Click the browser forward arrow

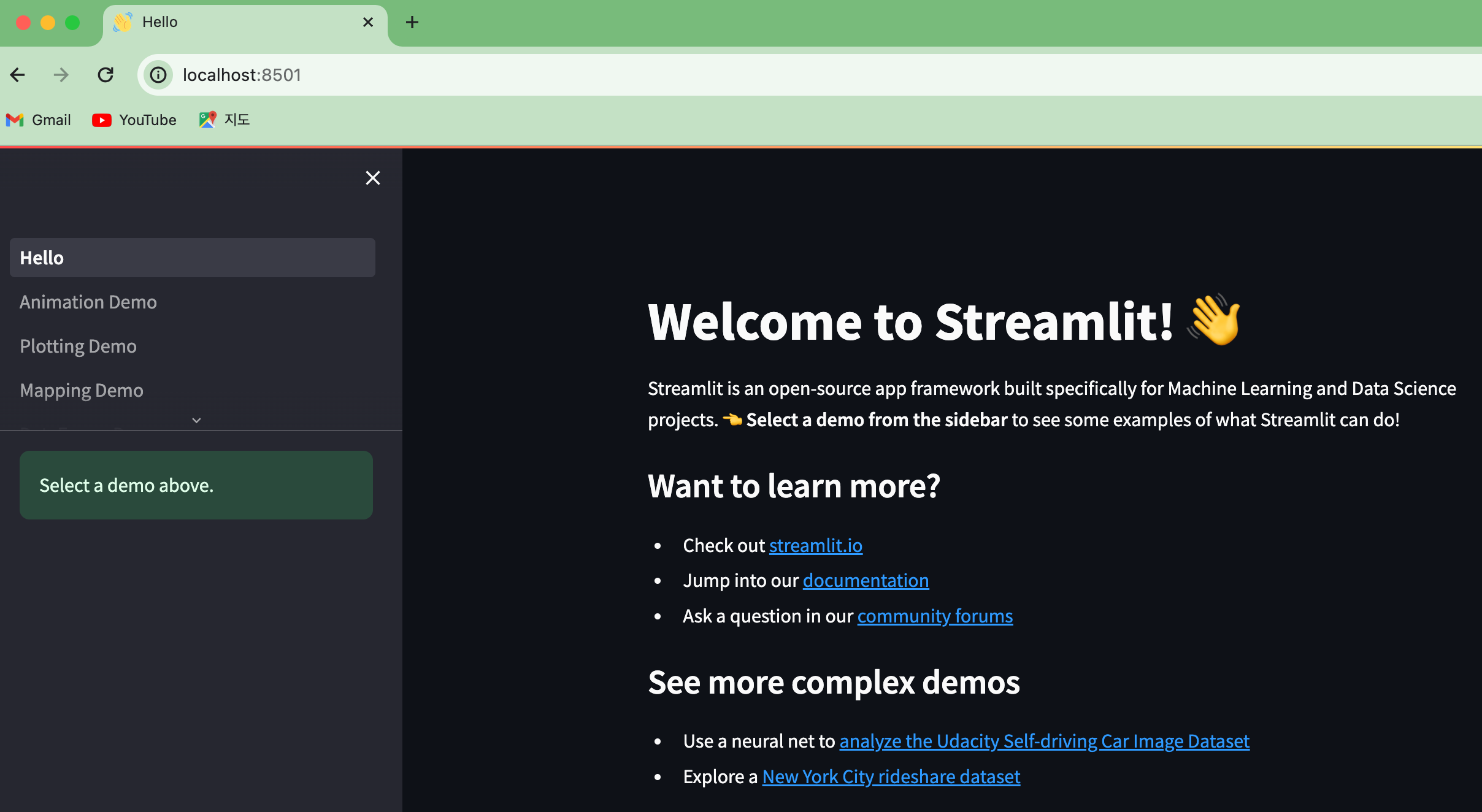[61, 75]
